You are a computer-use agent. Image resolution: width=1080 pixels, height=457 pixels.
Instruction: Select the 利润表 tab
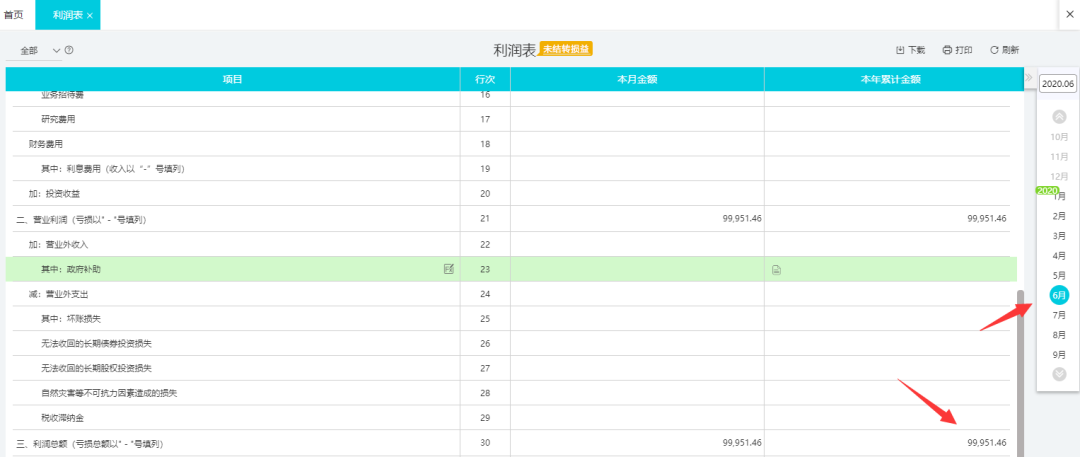(66, 15)
